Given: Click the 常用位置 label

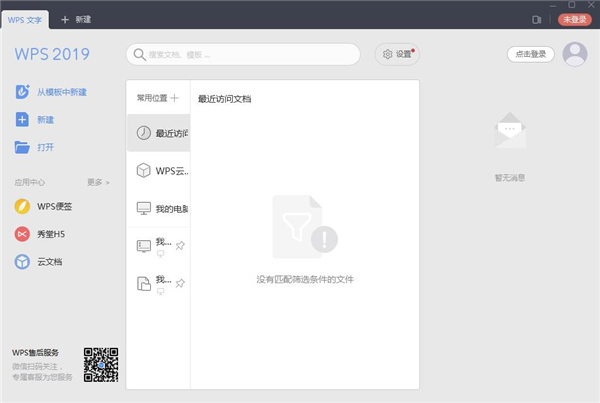Looking at the screenshot, I should 152,98.
